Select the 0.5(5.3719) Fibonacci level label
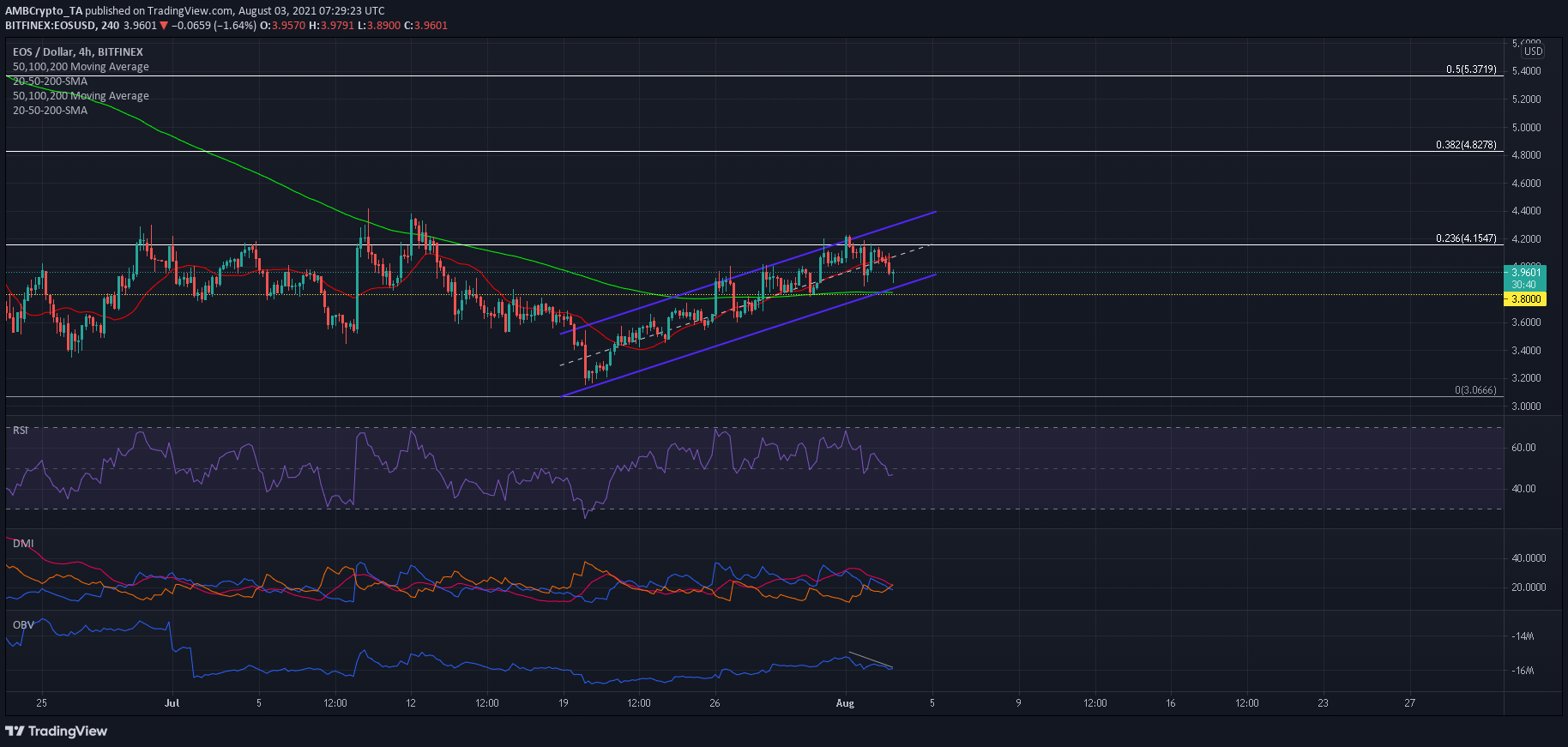 [x=1470, y=69]
